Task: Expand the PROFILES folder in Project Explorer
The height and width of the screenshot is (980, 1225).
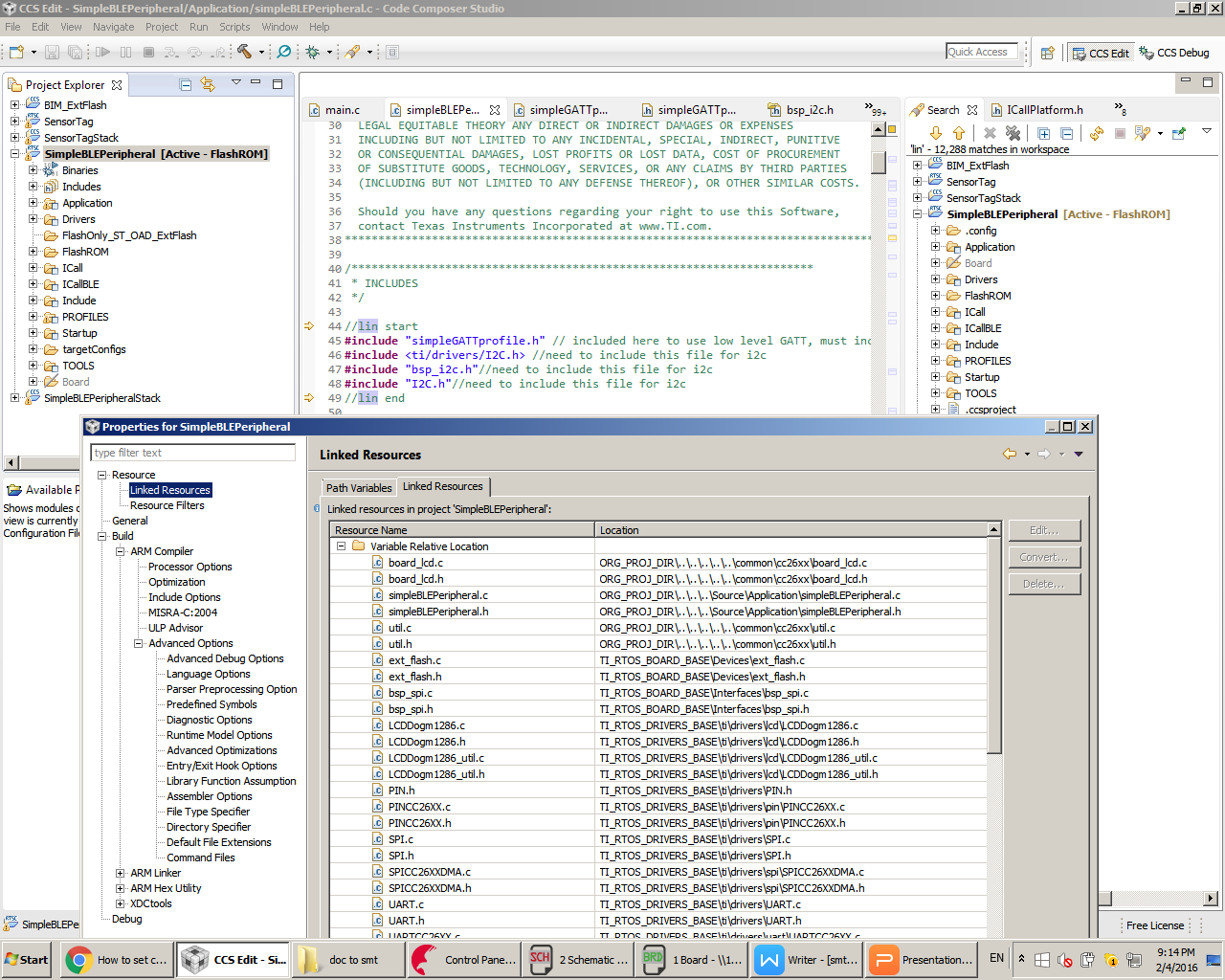Action: pos(33,317)
